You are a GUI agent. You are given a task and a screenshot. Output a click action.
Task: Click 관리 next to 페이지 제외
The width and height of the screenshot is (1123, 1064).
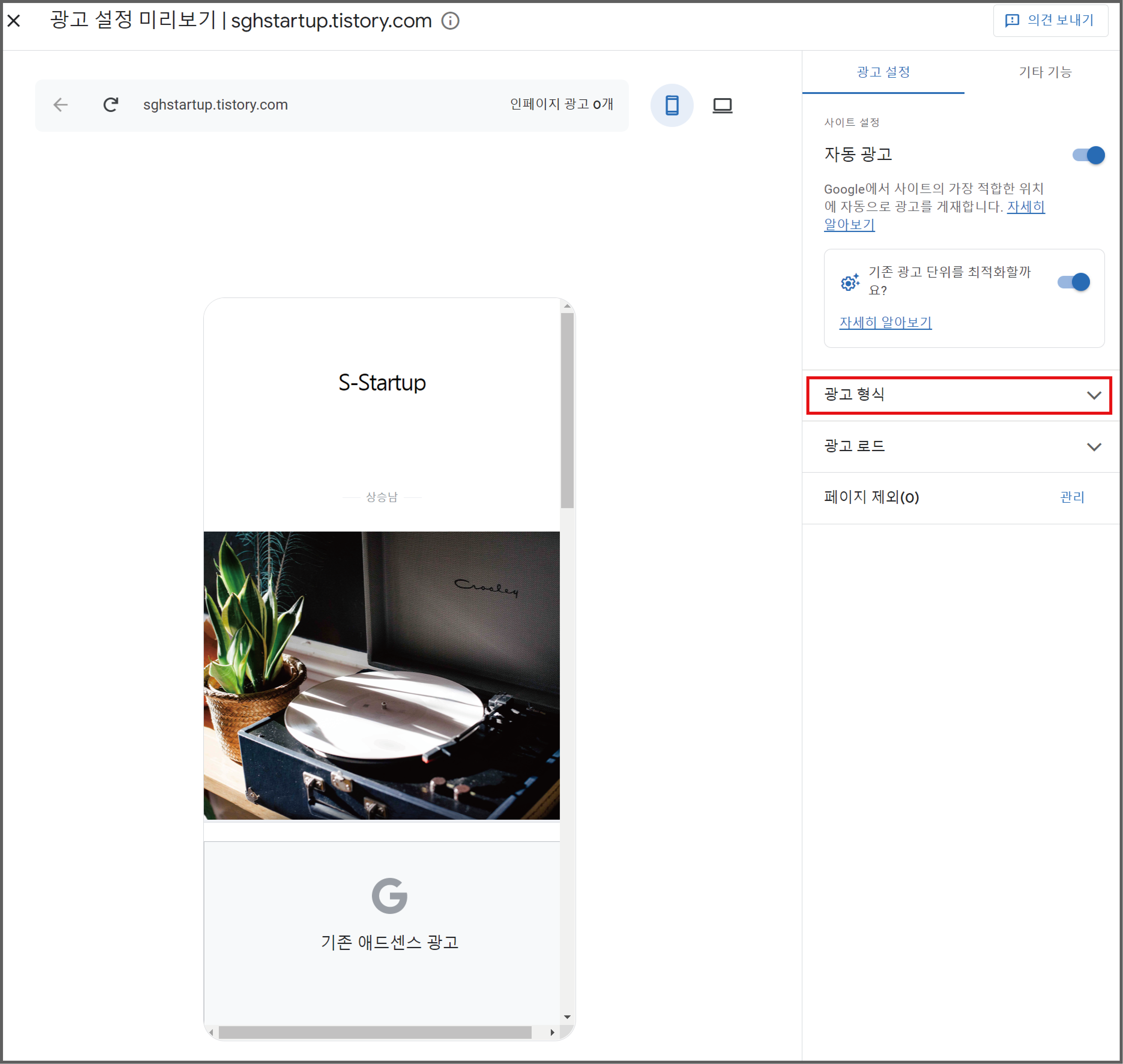(x=1072, y=497)
